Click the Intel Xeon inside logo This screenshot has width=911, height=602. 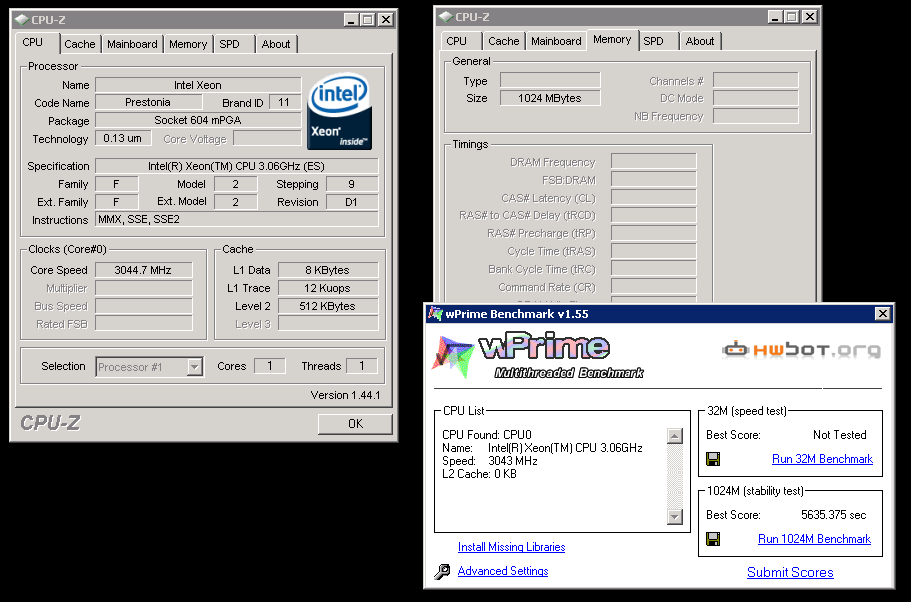point(339,111)
